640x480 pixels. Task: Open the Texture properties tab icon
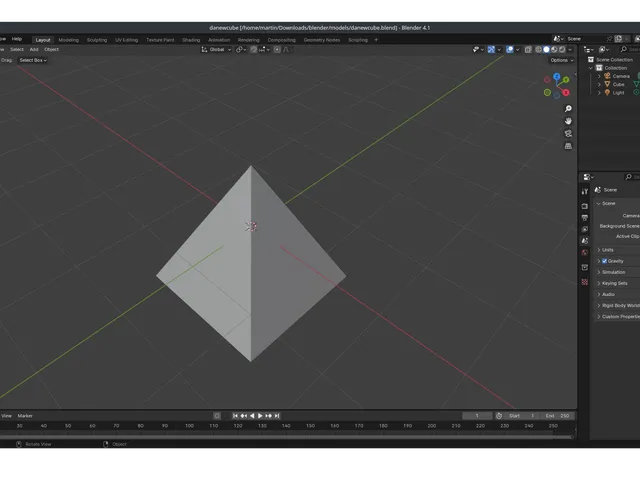tap(585, 282)
